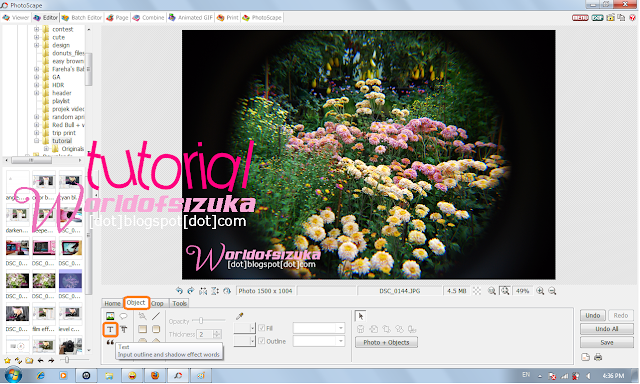The image size is (640, 384).
Task: Toggle the Outline checkbox
Action: (x=262, y=341)
